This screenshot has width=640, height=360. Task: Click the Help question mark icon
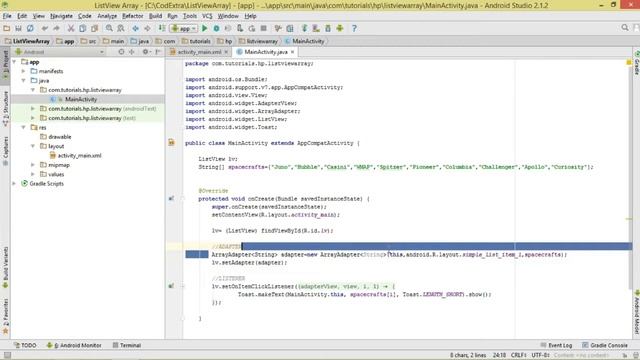point(354,28)
